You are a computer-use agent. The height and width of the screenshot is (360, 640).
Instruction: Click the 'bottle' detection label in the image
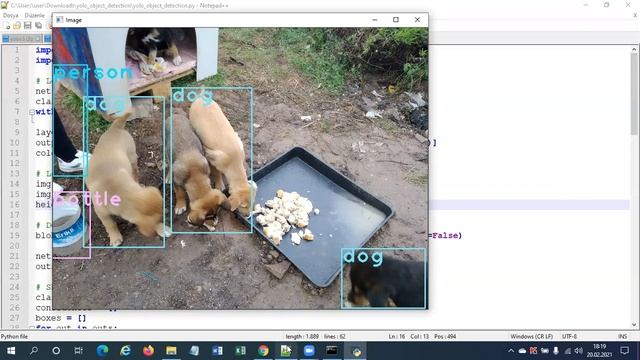click(88, 199)
